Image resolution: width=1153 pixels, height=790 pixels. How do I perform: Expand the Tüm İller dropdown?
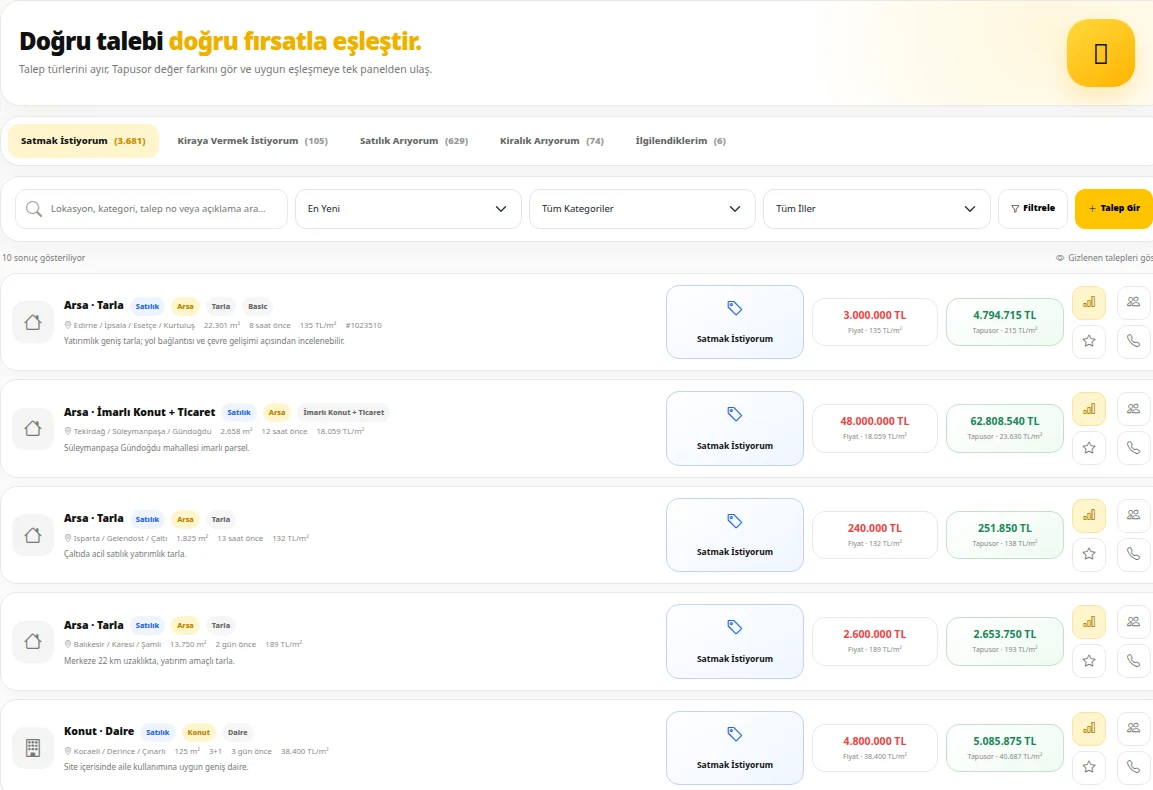click(876, 209)
